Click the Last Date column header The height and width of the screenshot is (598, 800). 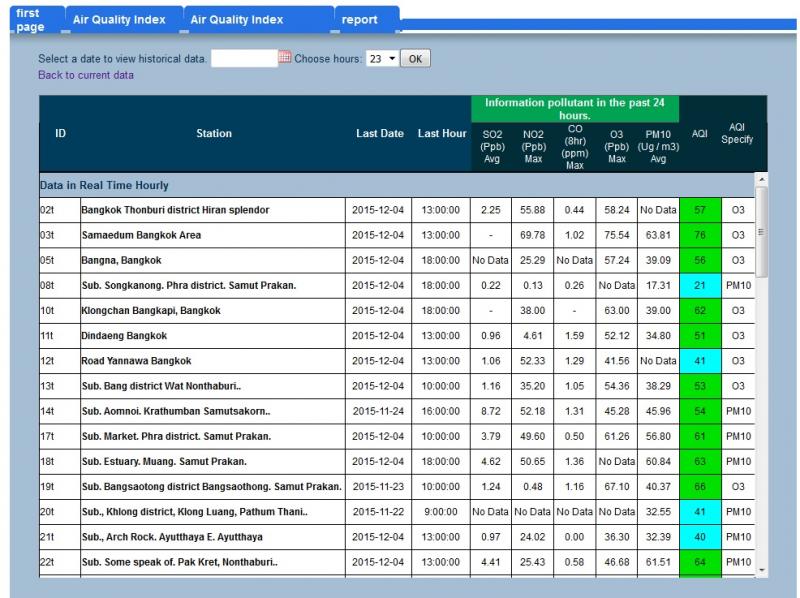click(x=380, y=133)
